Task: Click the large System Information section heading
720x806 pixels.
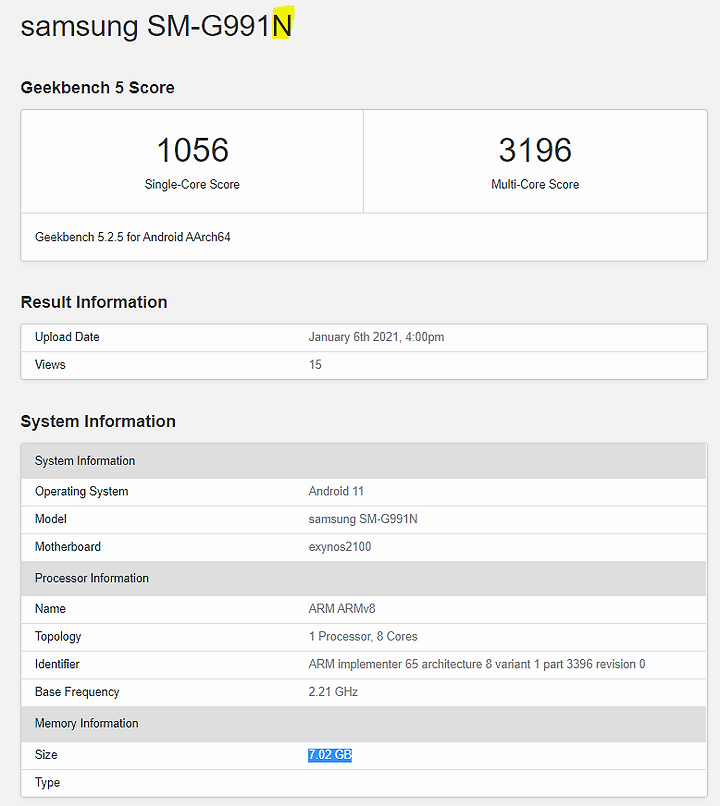Action: [98, 421]
